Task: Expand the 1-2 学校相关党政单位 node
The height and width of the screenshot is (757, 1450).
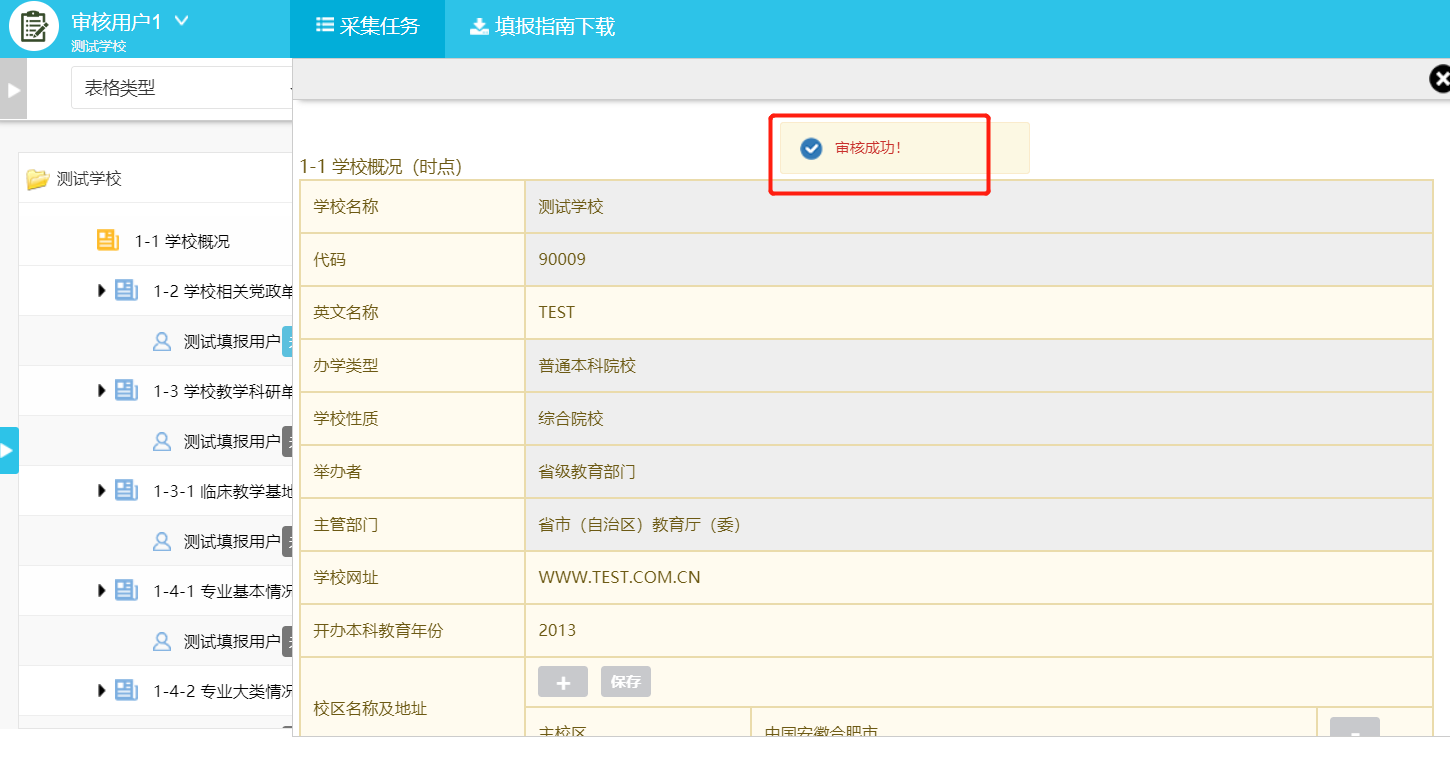Action: click(101, 291)
